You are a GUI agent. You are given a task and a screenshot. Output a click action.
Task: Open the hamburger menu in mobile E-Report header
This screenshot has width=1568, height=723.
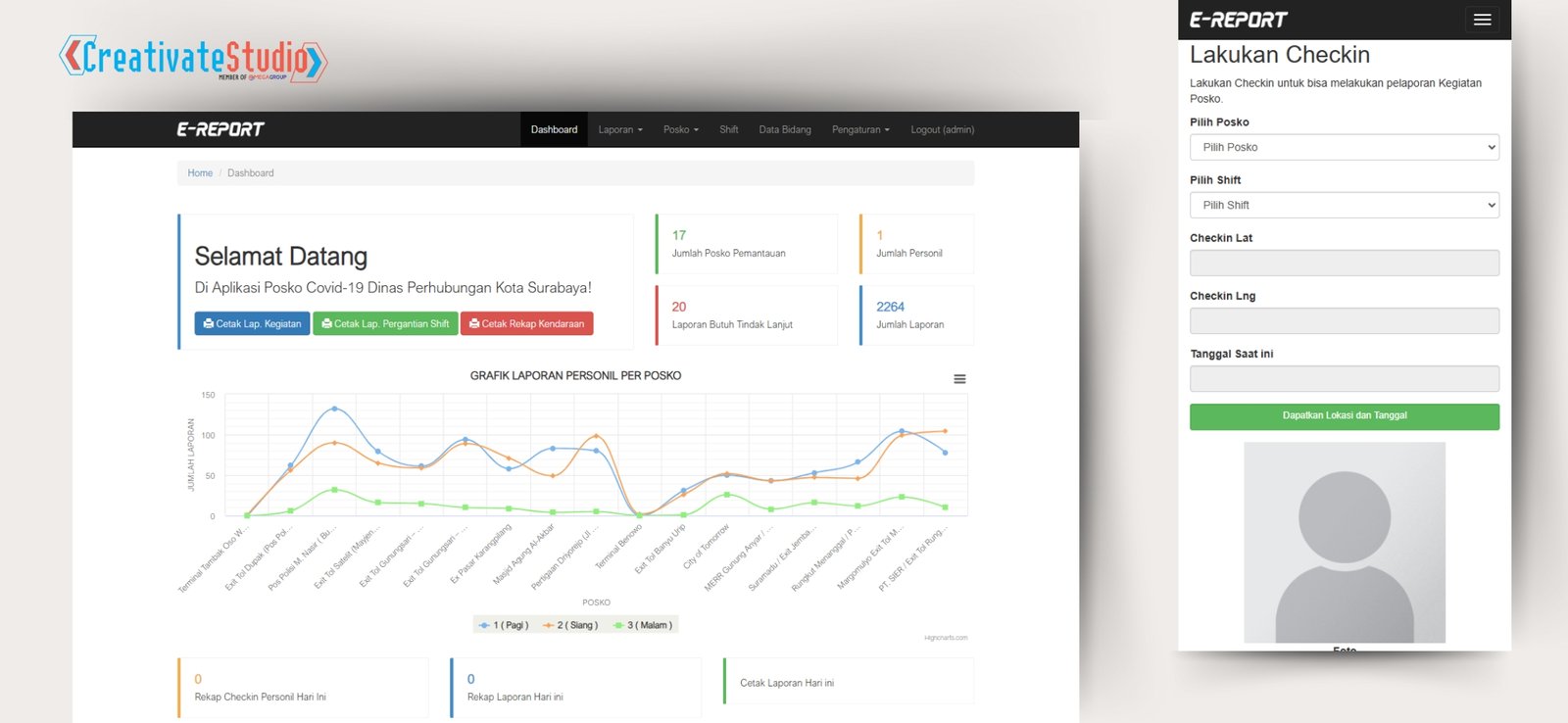pos(1482,20)
